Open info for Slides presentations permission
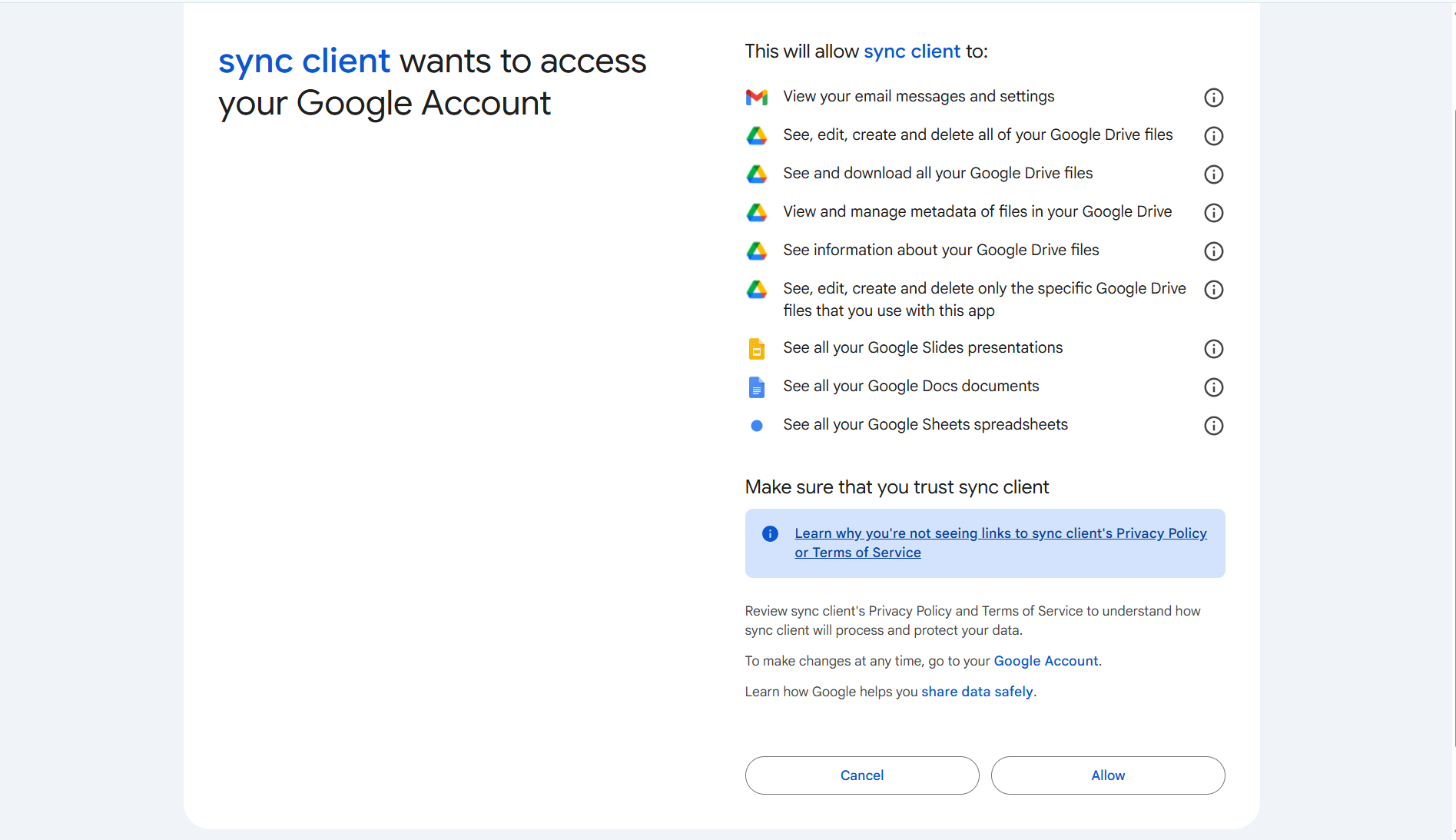 tap(1213, 348)
